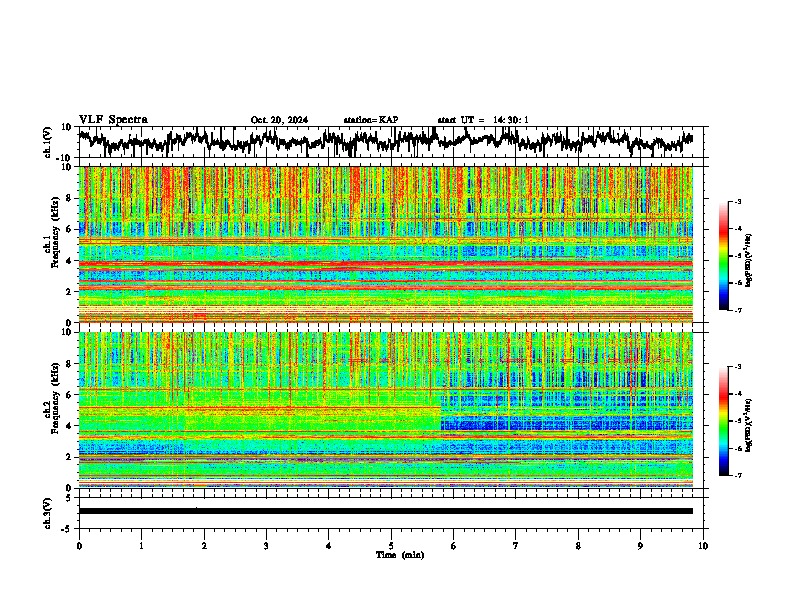Image resolution: width=792 pixels, height=612 pixels.
Task: Click the "8" kHz tick on ch.1 frequency axis
Action: point(70,198)
